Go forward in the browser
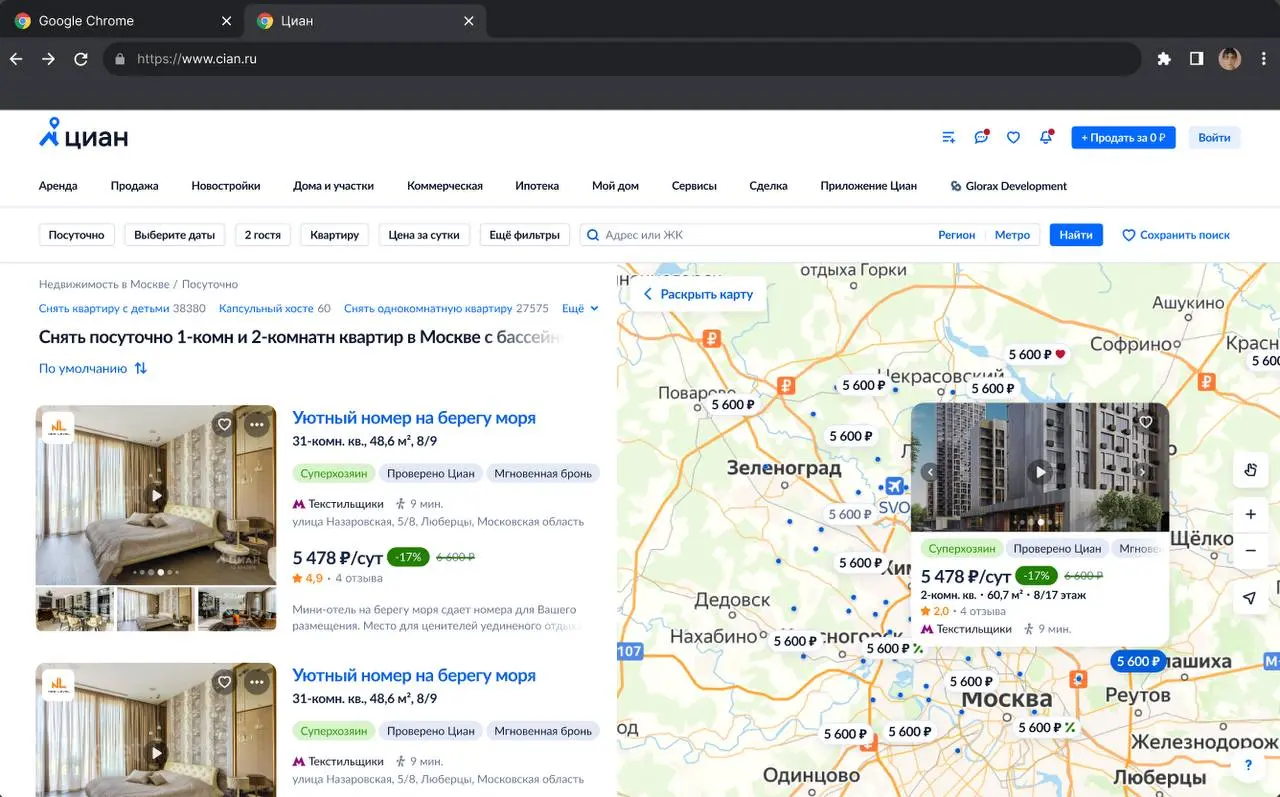 (48, 59)
